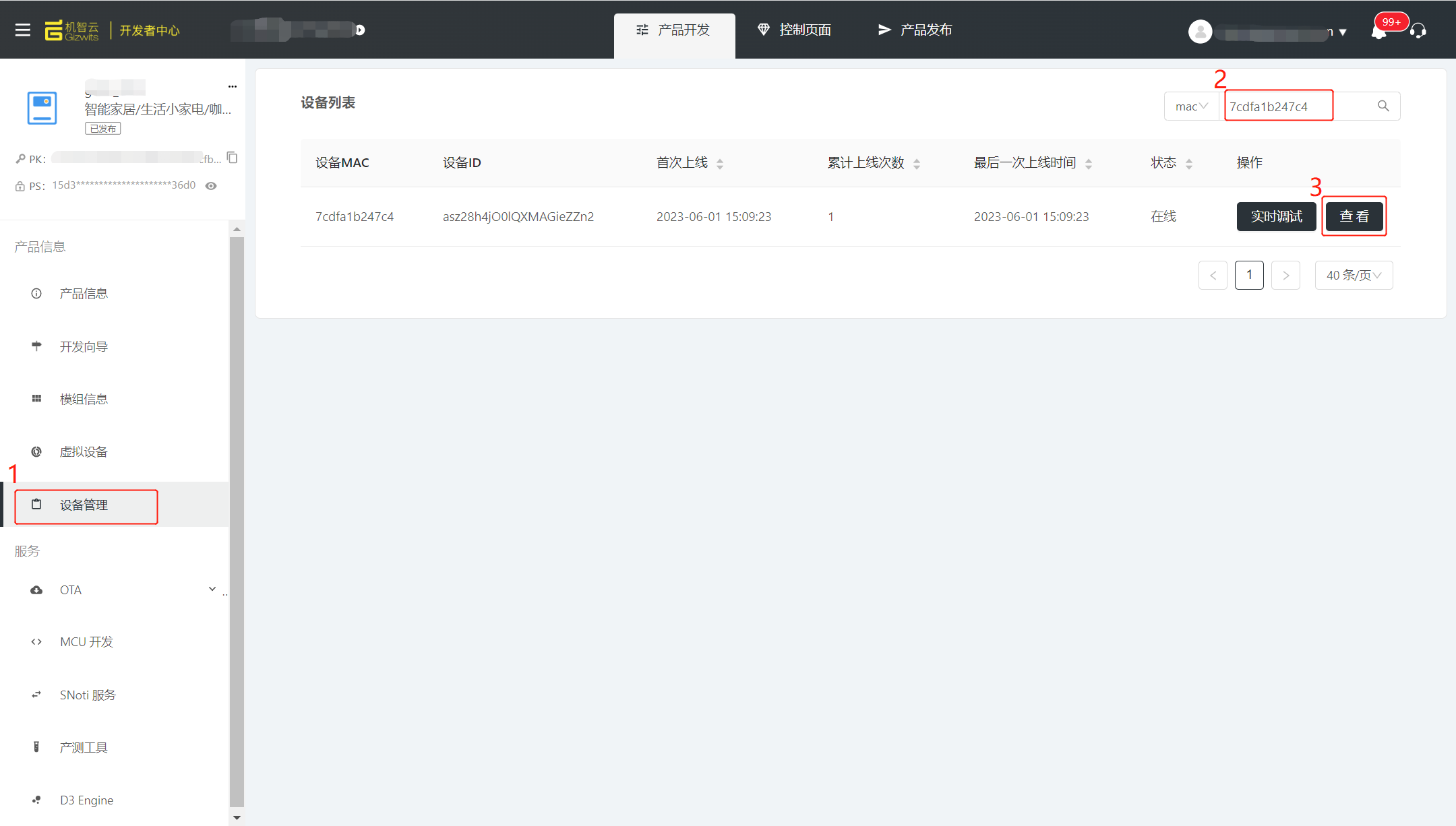The height and width of the screenshot is (826, 1456).
Task: Click the 查看 button for device
Action: tap(1354, 216)
